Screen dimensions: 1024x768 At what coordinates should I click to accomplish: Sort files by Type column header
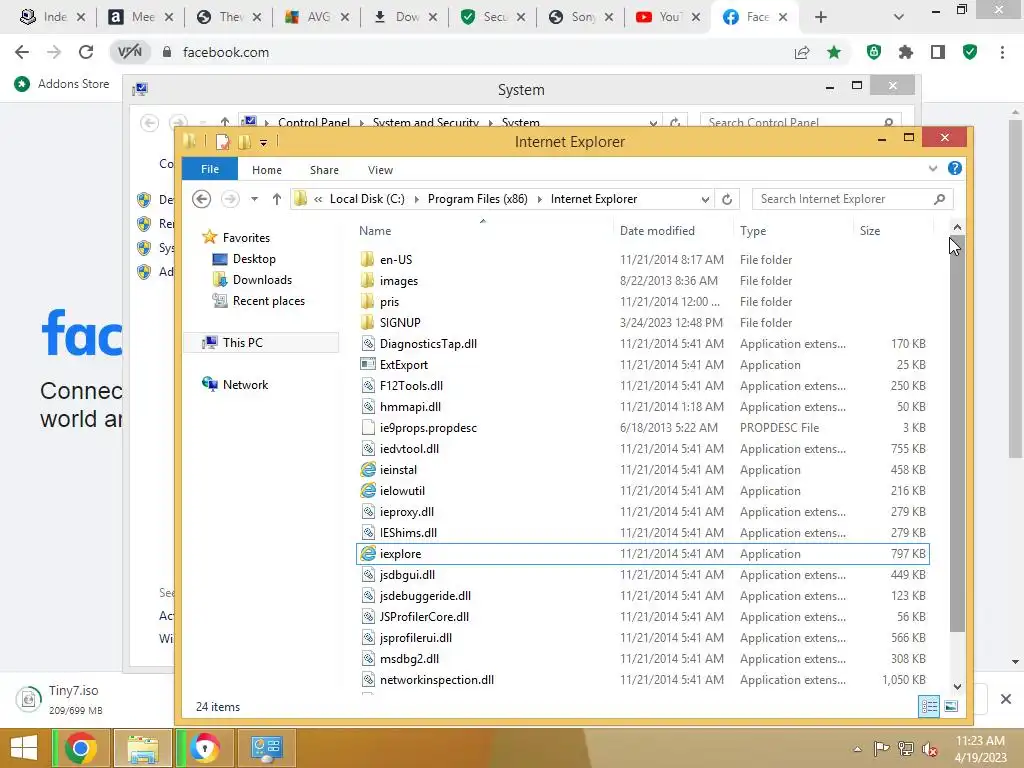[x=753, y=231]
